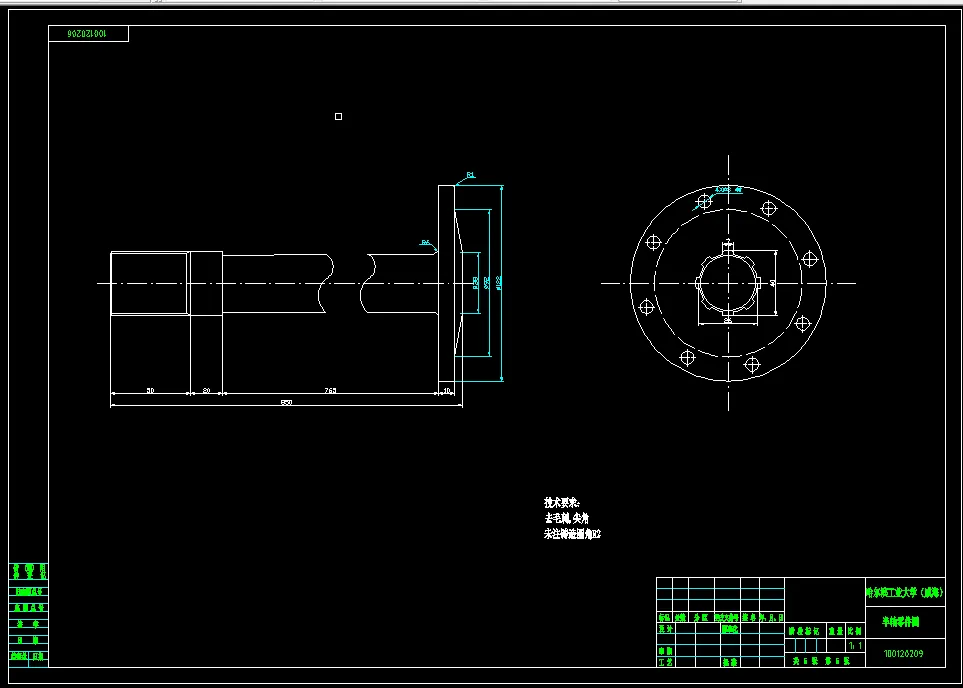Click the 1:1 scale value cell
The height and width of the screenshot is (688, 963).
click(x=855, y=646)
